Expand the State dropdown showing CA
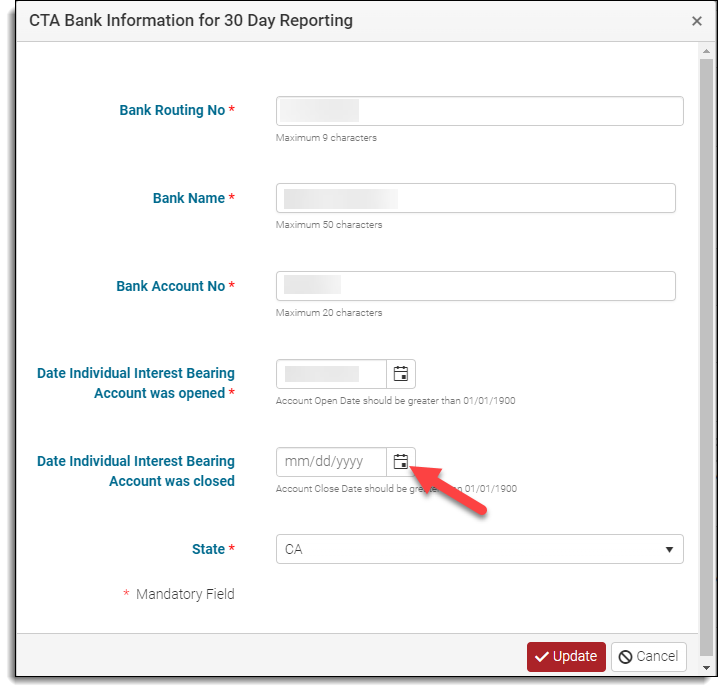 tap(479, 549)
